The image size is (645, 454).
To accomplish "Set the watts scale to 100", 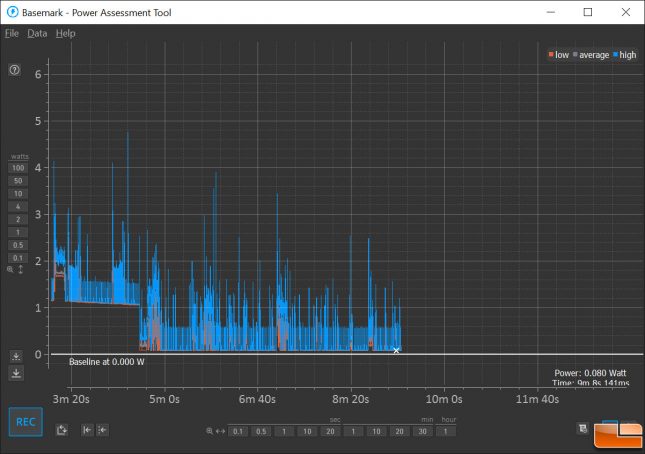I will tap(18, 168).
